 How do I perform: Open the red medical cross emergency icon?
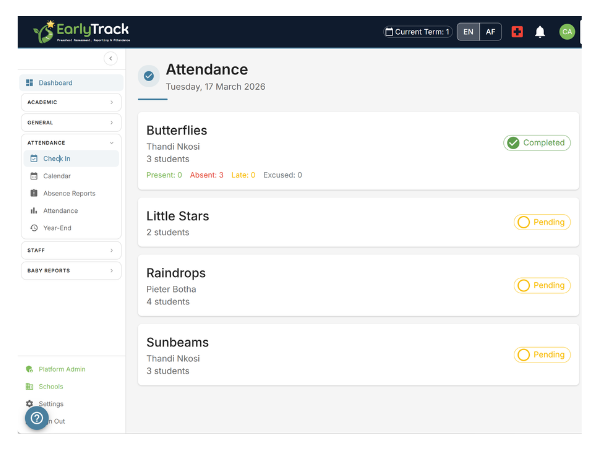(517, 32)
